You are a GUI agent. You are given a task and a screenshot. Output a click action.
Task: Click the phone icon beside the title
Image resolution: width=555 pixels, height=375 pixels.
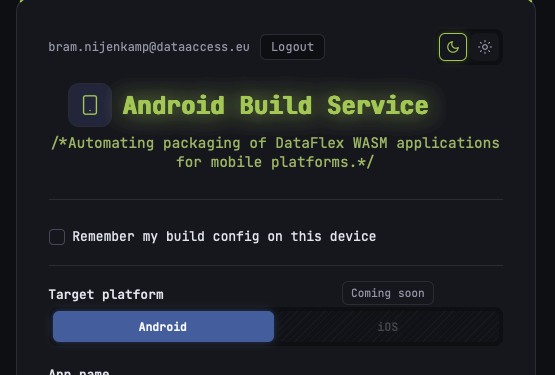click(x=90, y=105)
